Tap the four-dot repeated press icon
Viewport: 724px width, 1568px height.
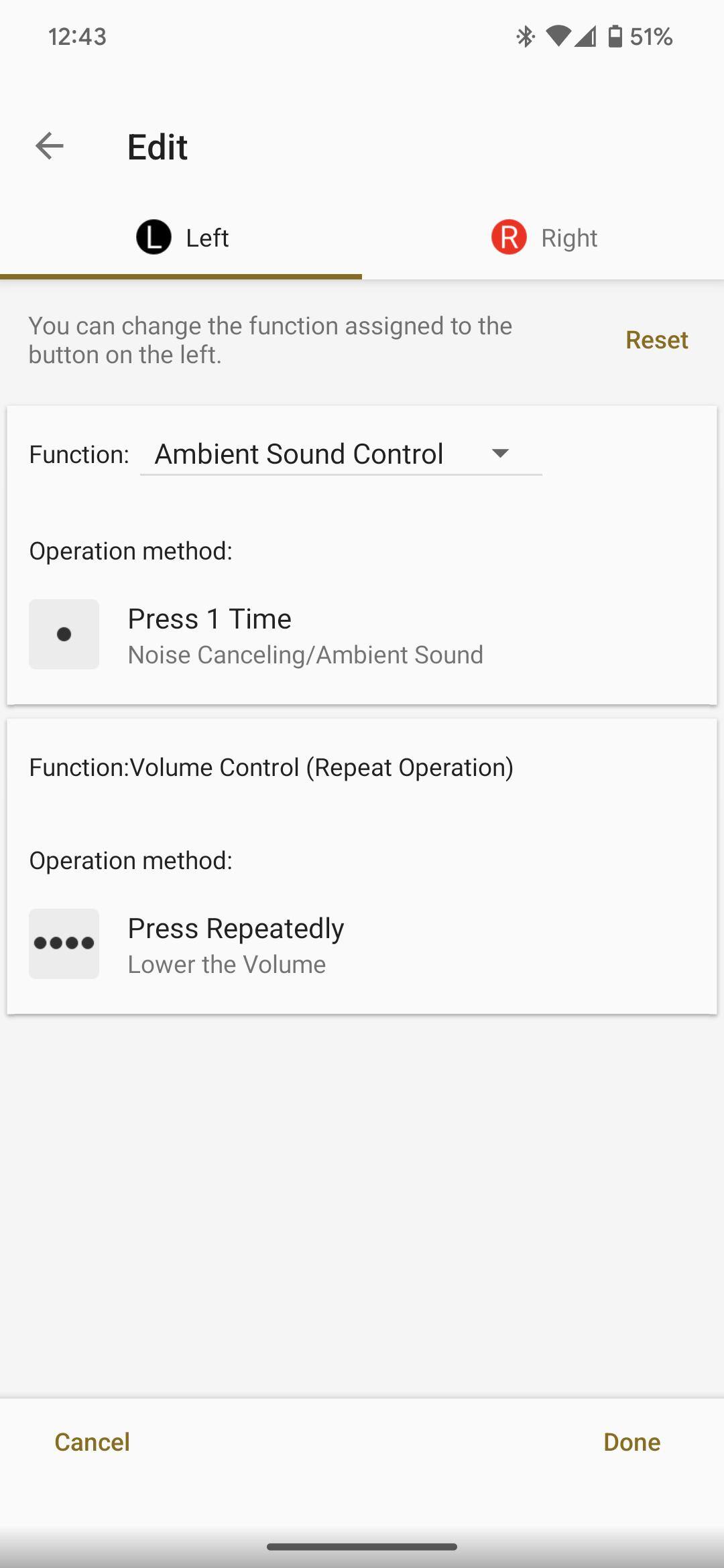(64, 943)
